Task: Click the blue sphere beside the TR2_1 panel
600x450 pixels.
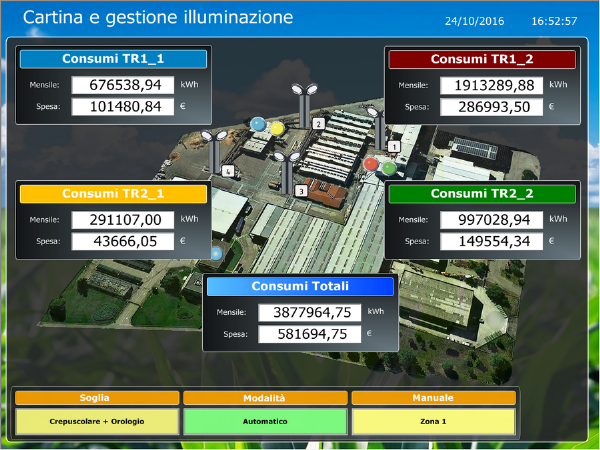Action: coord(217,254)
